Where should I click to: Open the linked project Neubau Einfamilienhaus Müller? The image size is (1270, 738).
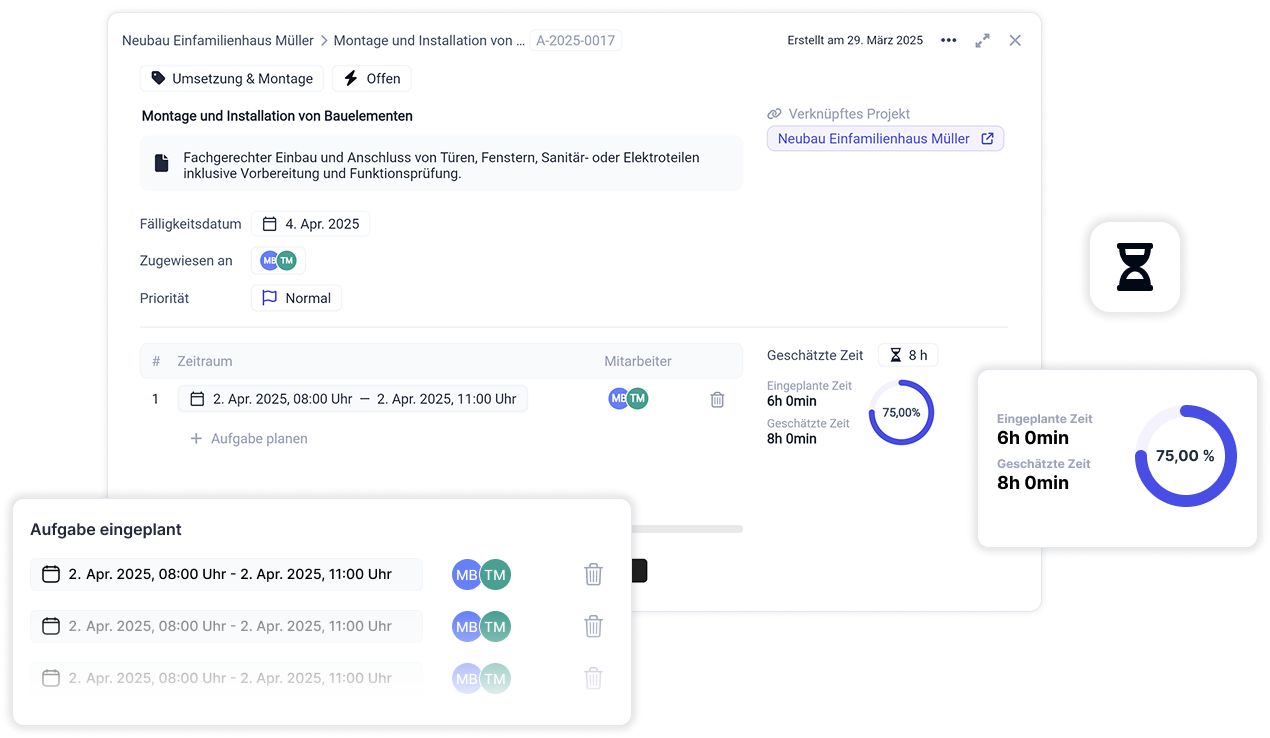(x=885, y=139)
